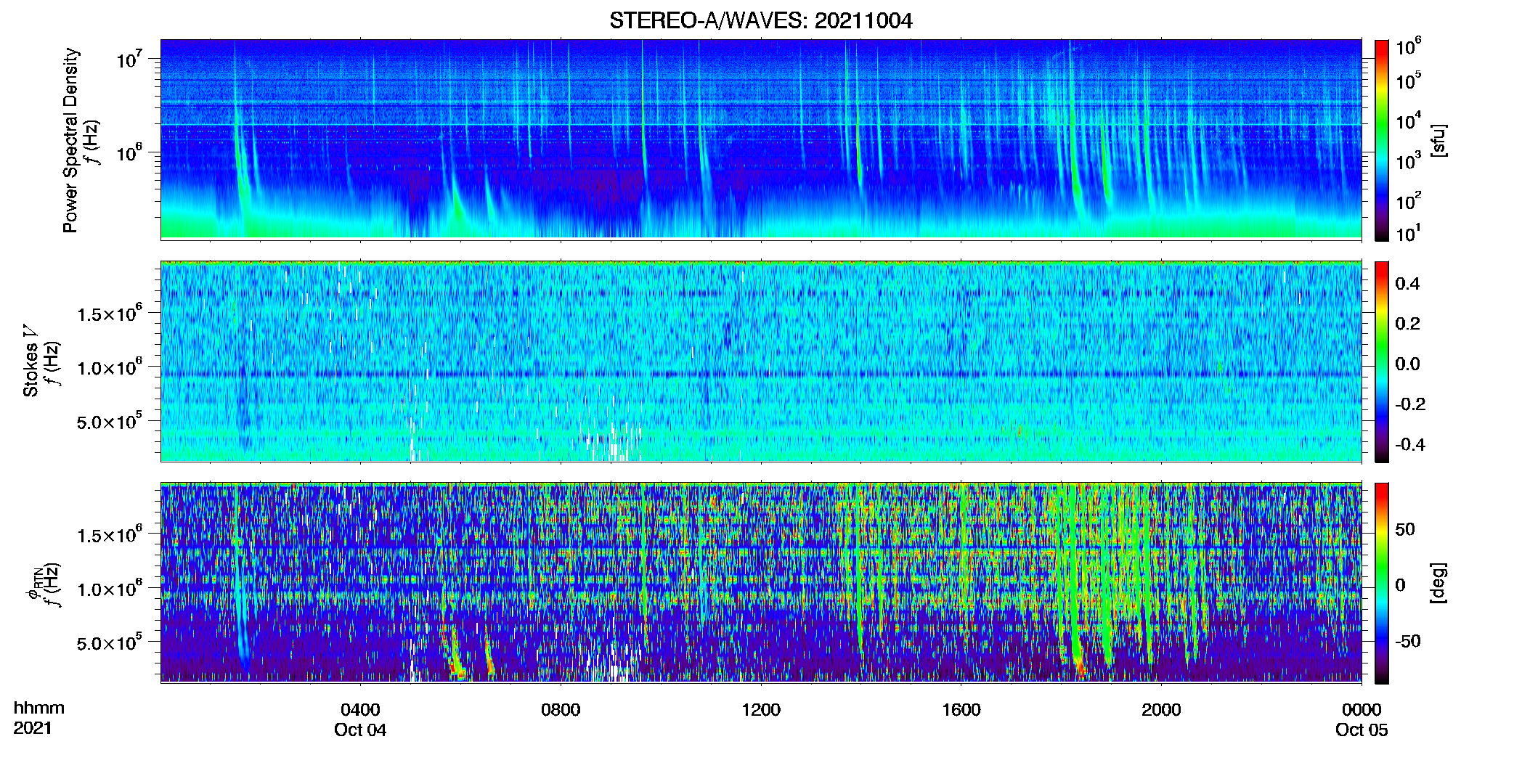Click the 1200 time tick label

pyautogui.click(x=761, y=710)
